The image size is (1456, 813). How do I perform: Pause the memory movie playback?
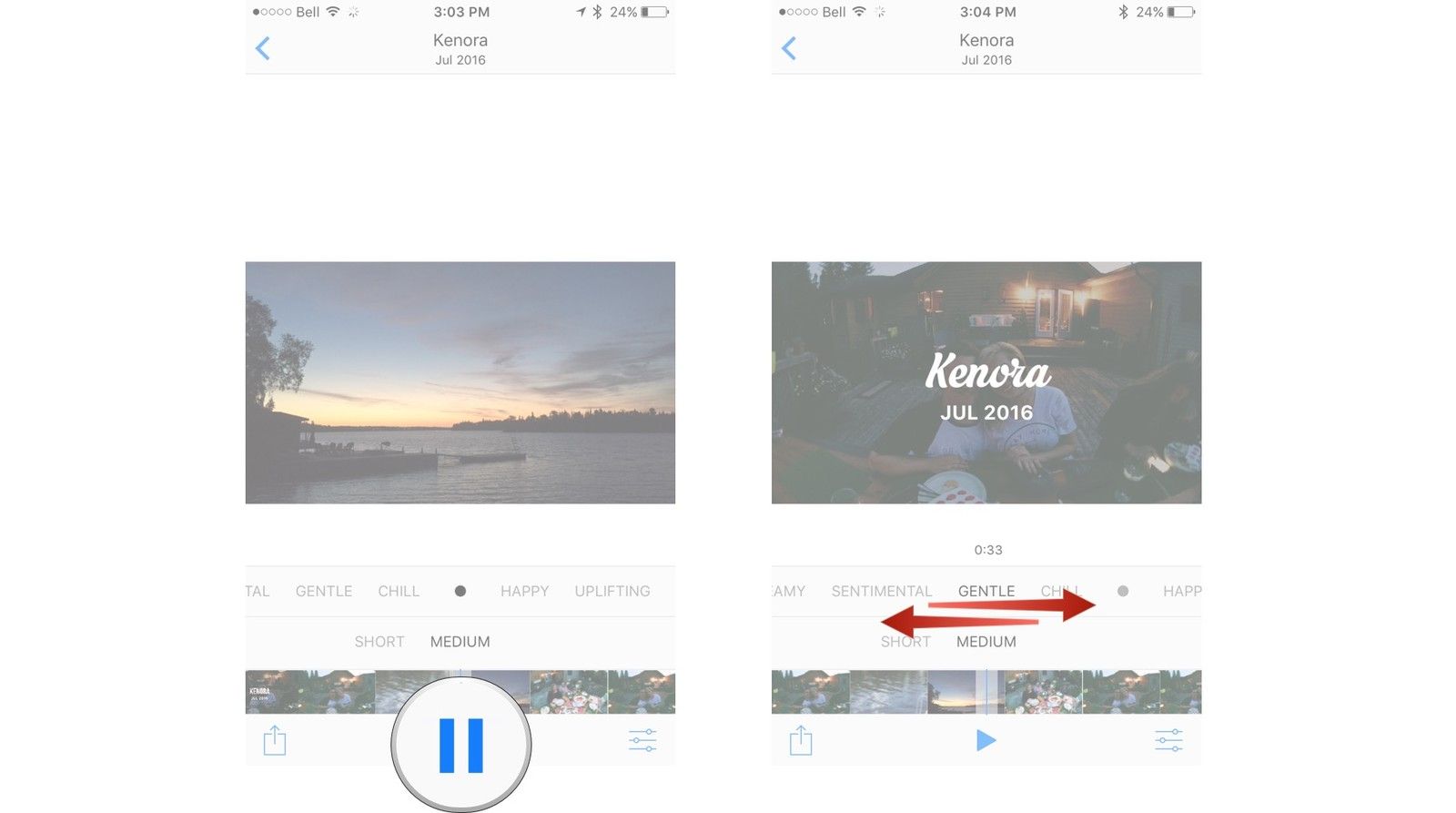pyautogui.click(x=460, y=744)
